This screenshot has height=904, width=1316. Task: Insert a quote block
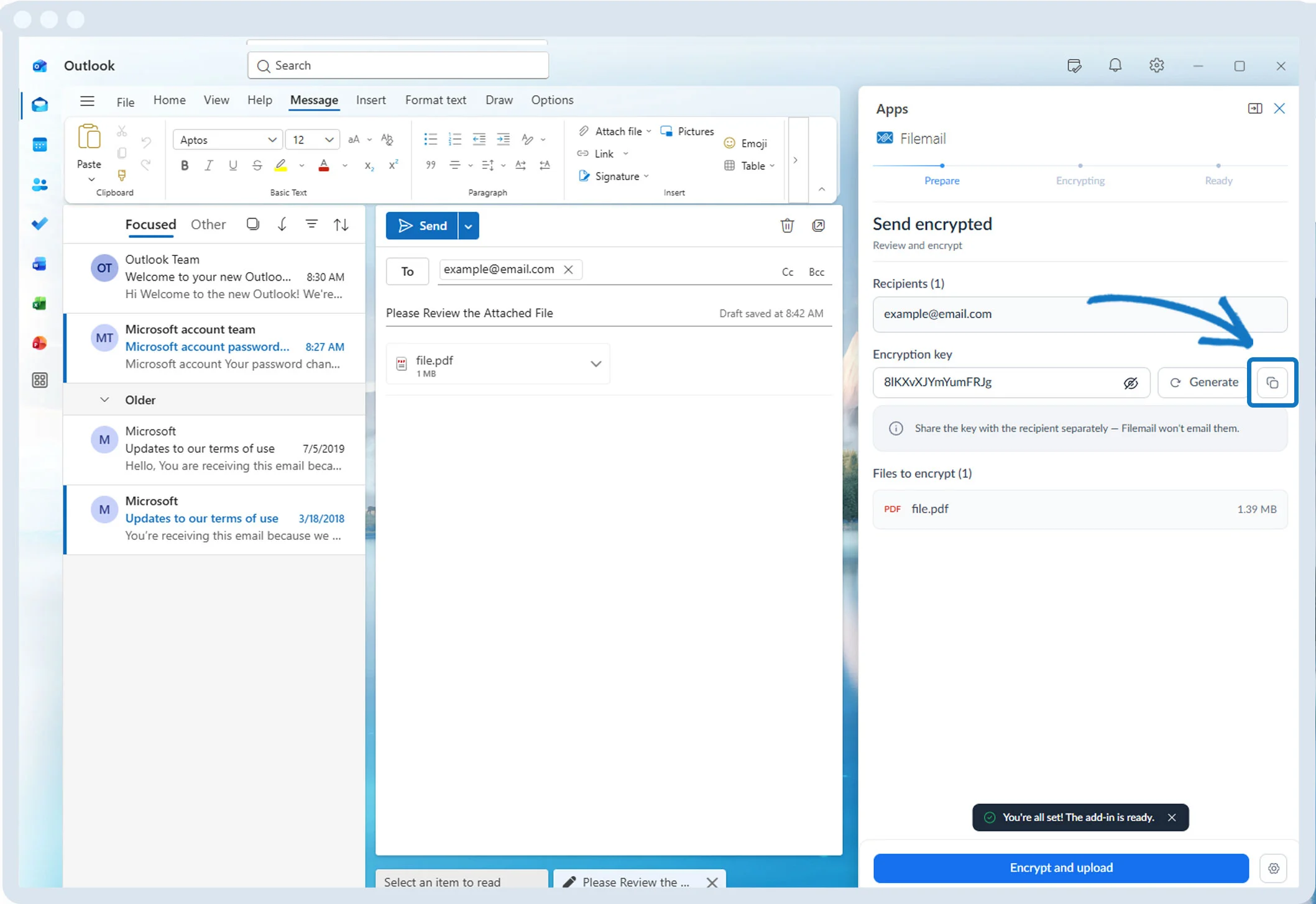430,165
